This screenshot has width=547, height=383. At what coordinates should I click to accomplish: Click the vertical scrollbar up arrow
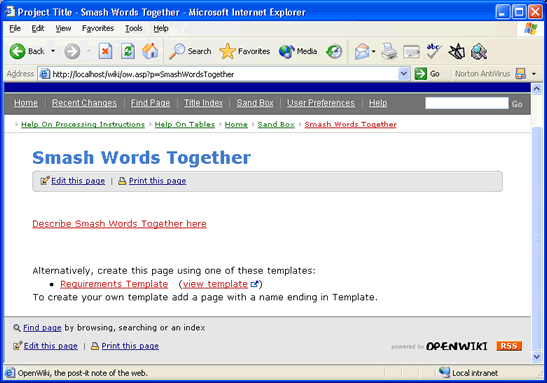[537, 88]
